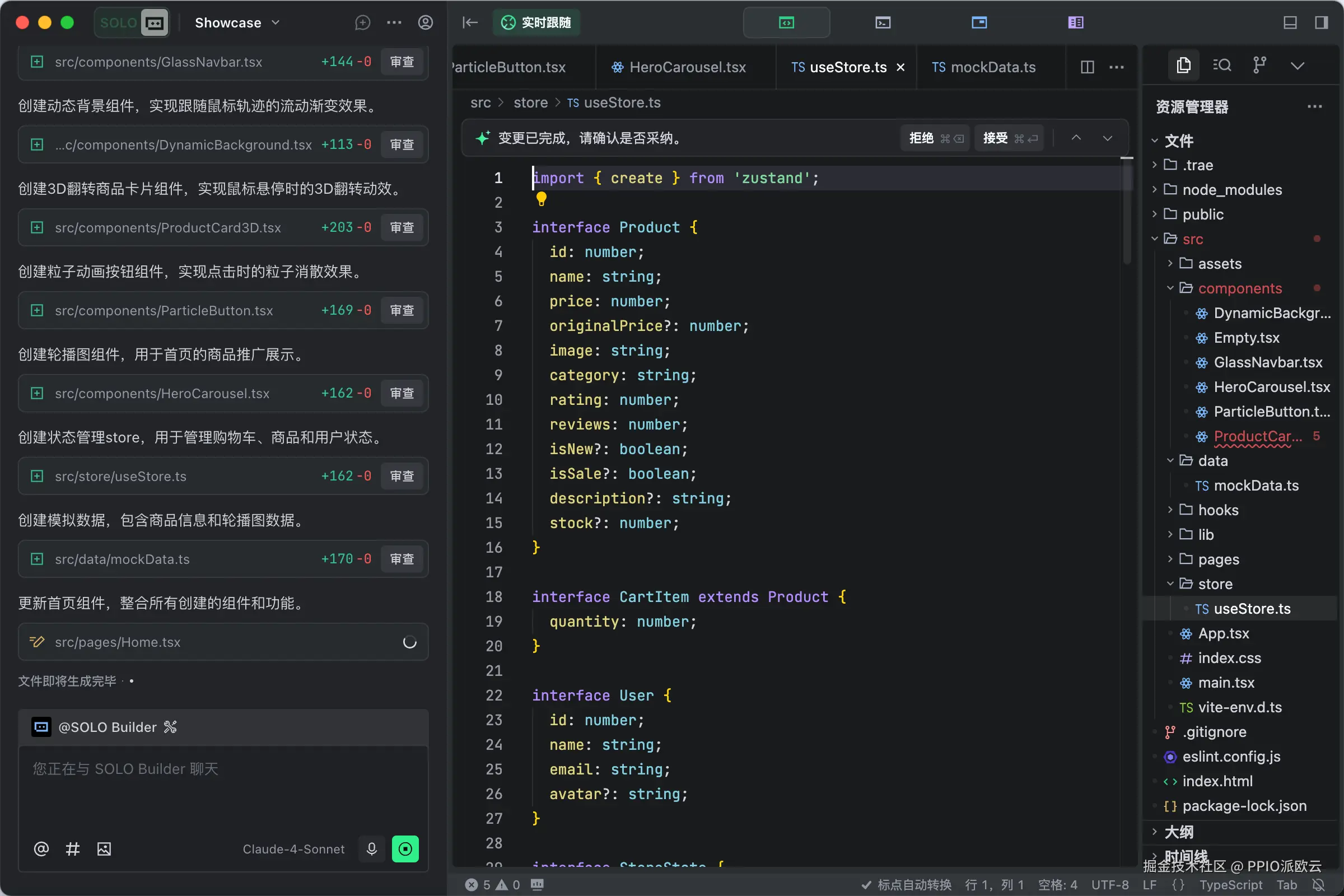This screenshot has width=1344, height=896.
Task: Type in the SOLO Builder chat input
Action: [223, 788]
